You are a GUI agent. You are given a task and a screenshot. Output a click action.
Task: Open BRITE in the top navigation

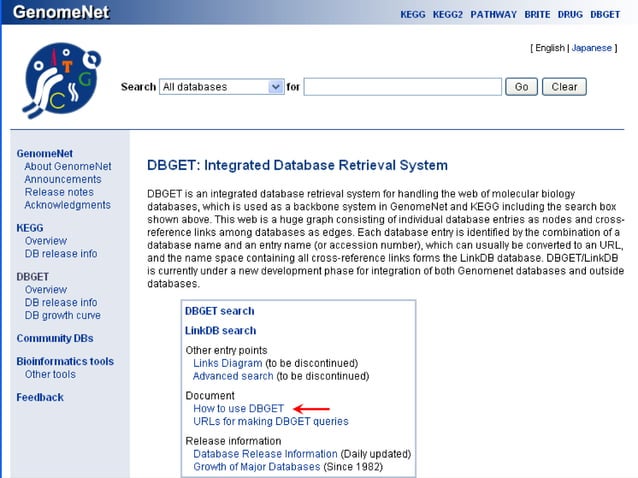pos(537,15)
